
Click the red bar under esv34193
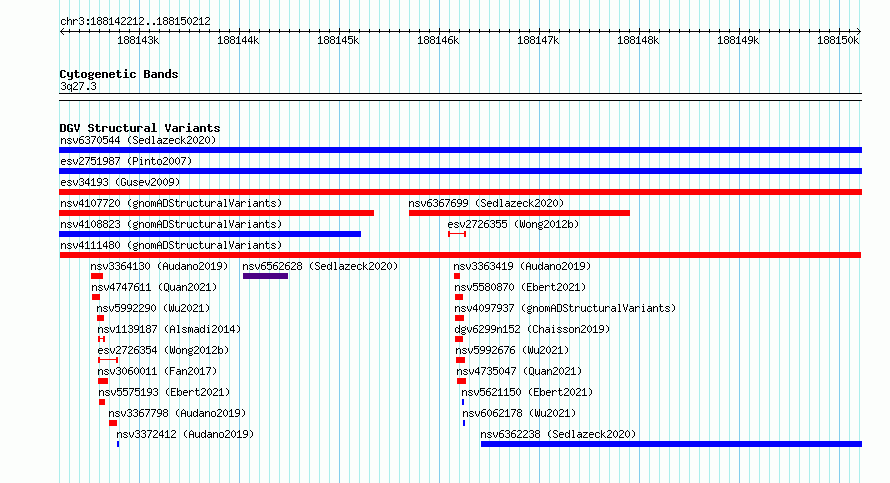(x=460, y=192)
